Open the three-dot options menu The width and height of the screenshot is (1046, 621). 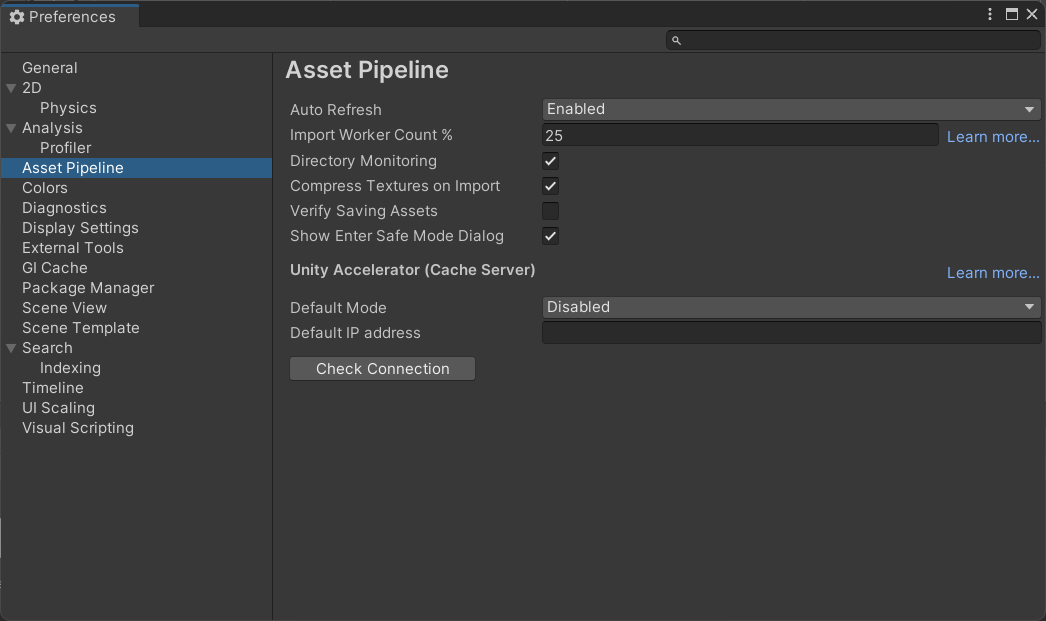click(x=990, y=14)
